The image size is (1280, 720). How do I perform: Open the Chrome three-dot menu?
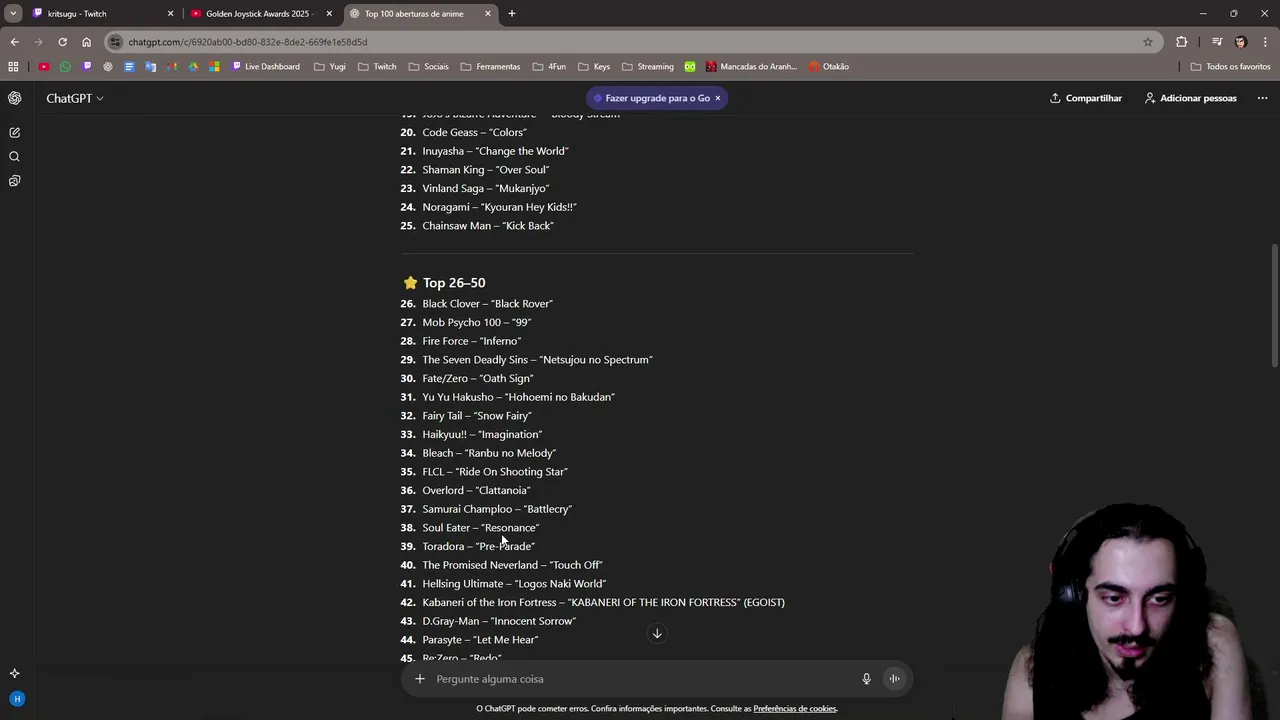(x=1265, y=42)
